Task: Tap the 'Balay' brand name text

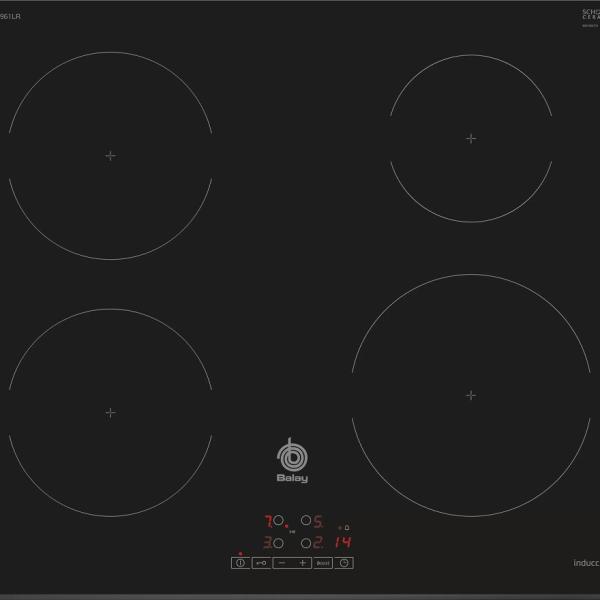Action: click(x=292, y=478)
